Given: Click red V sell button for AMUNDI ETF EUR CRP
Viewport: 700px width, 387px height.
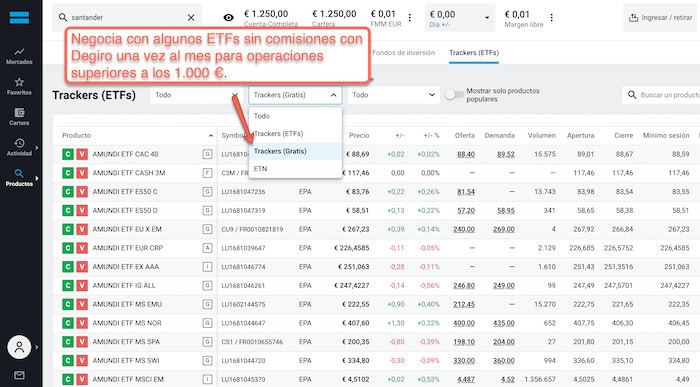Looking at the screenshot, I should [82, 248].
